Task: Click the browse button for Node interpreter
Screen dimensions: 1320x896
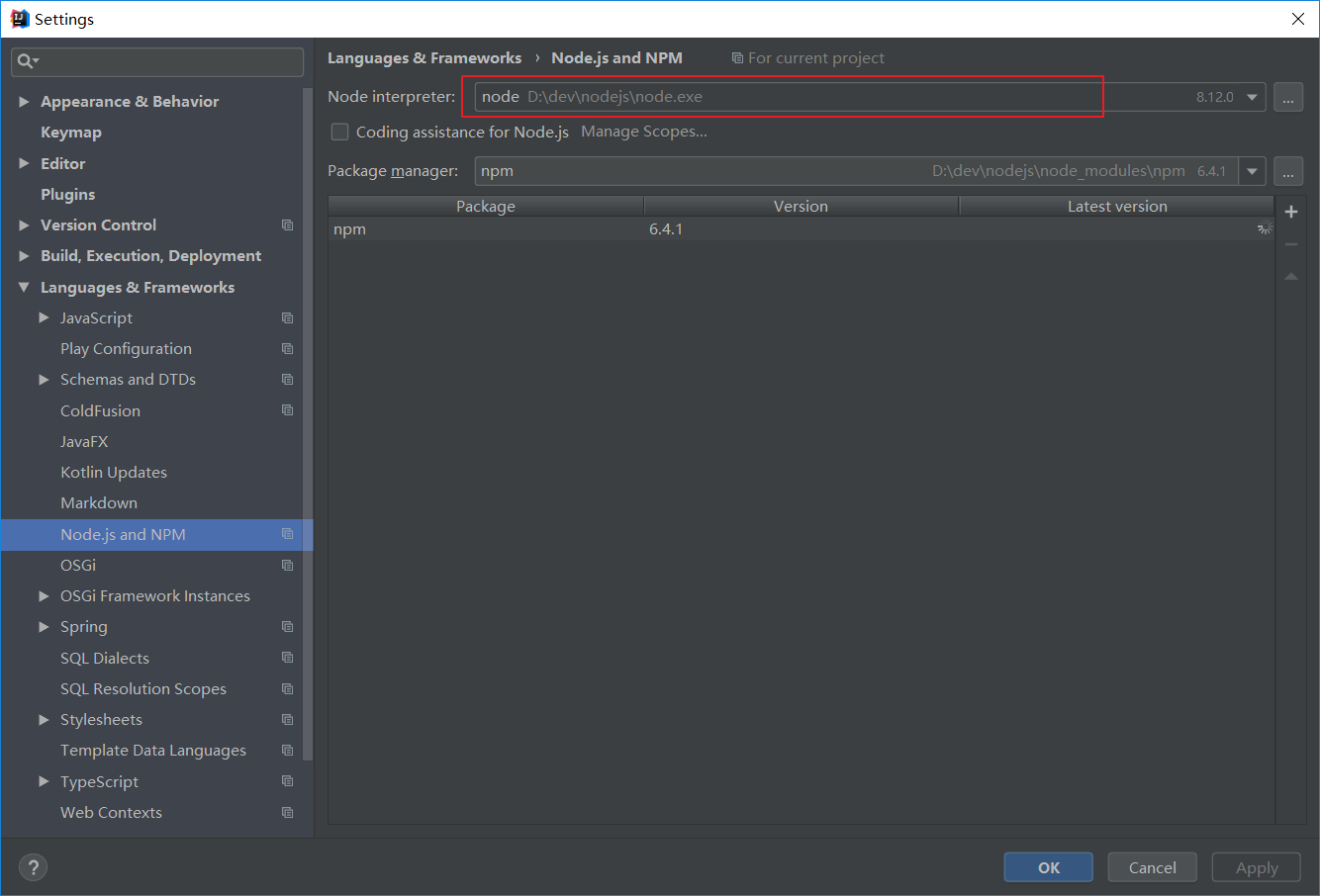Action: point(1287,97)
